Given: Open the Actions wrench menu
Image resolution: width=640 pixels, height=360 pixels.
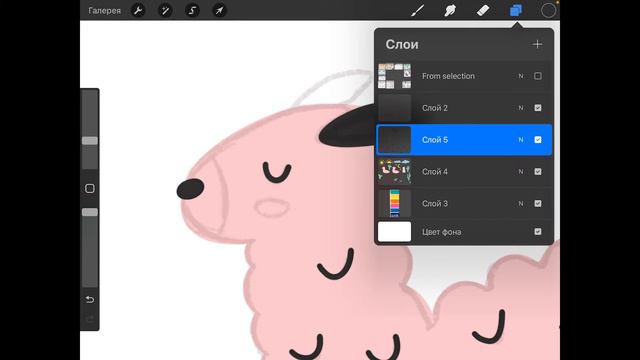Looking at the screenshot, I should coord(138,10).
